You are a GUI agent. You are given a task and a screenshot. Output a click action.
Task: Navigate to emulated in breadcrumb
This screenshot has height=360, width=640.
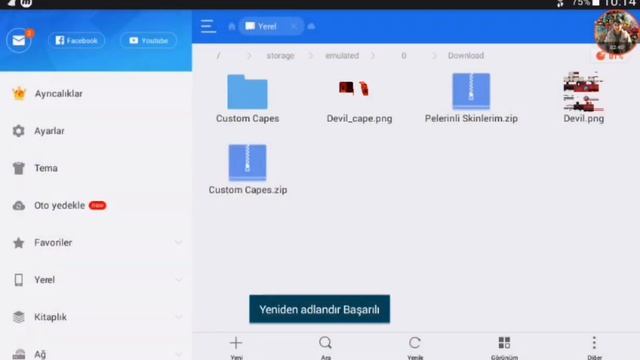pyautogui.click(x=342, y=56)
